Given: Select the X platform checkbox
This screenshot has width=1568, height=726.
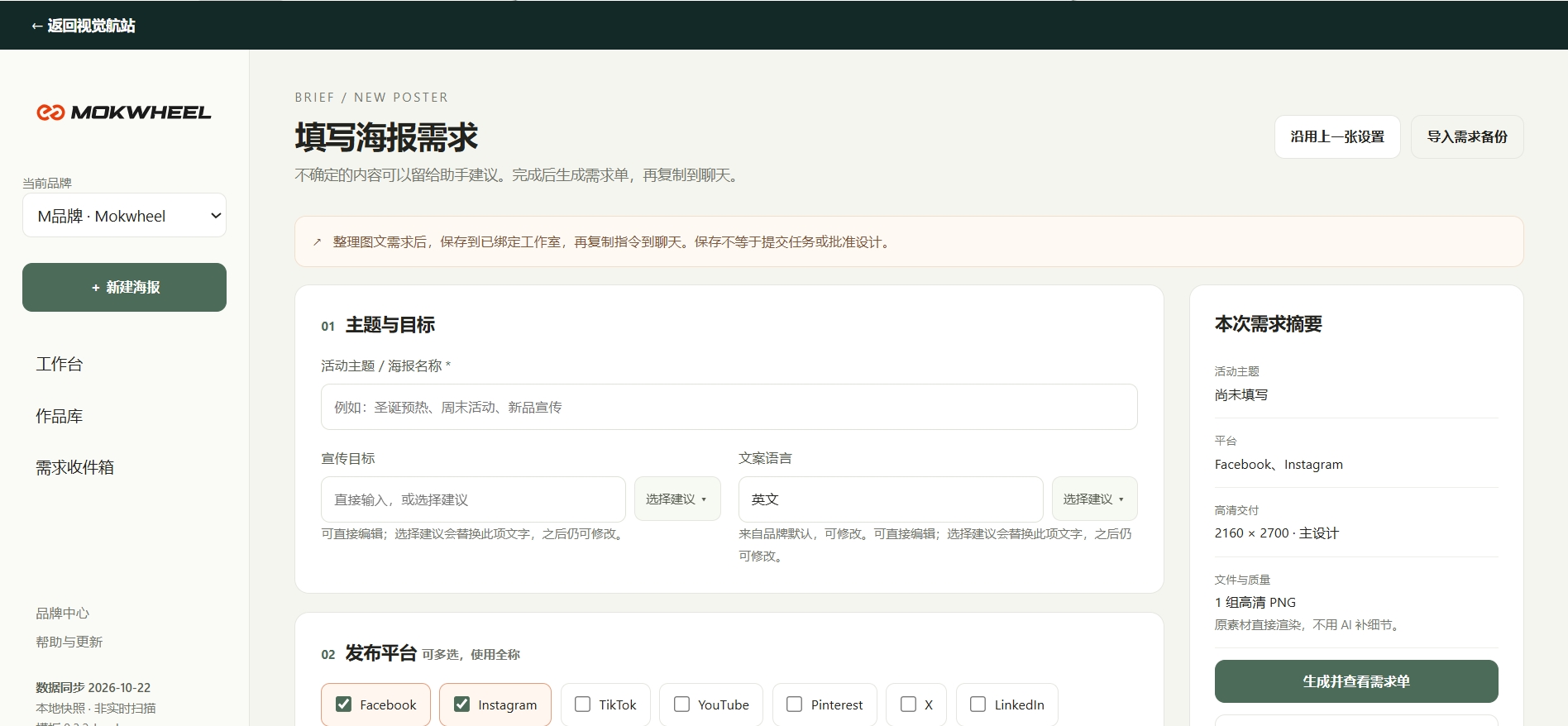Looking at the screenshot, I should 908,705.
